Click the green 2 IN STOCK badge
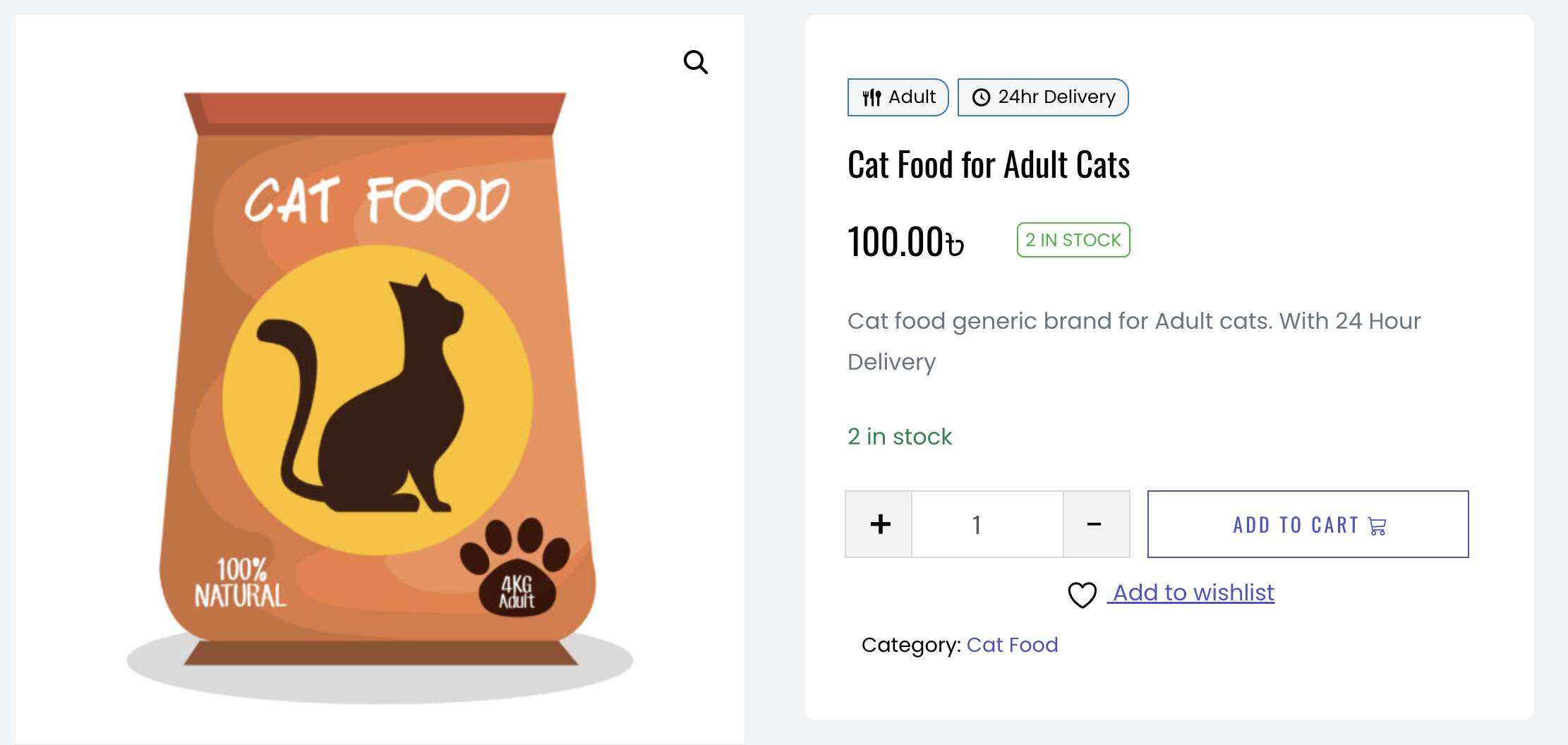The image size is (1568, 745). coord(1073,240)
